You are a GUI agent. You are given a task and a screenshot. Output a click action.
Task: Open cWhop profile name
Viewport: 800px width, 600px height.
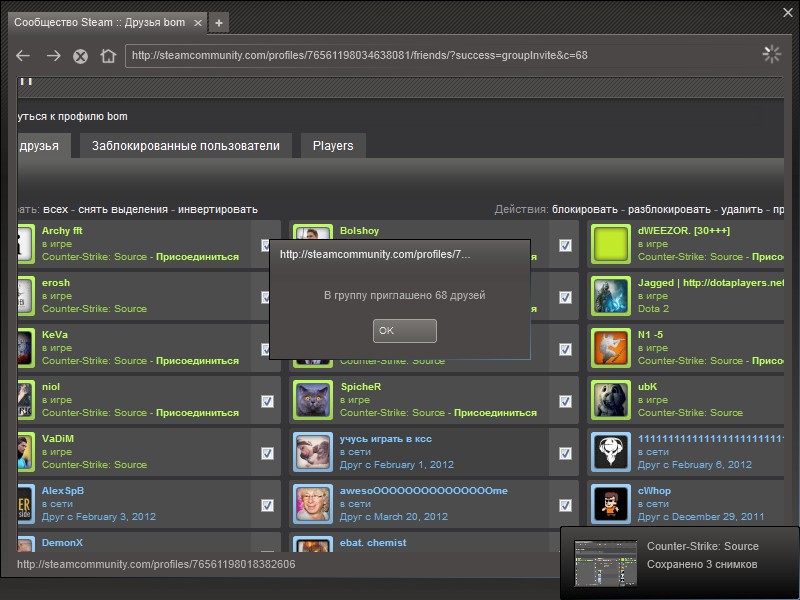pos(655,491)
